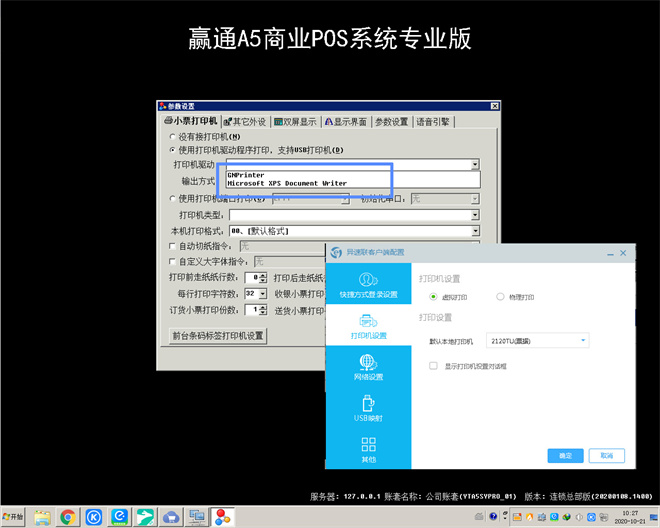Select 物理打印 radio option
The width and height of the screenshot is (660, 528).
point(500,297)
